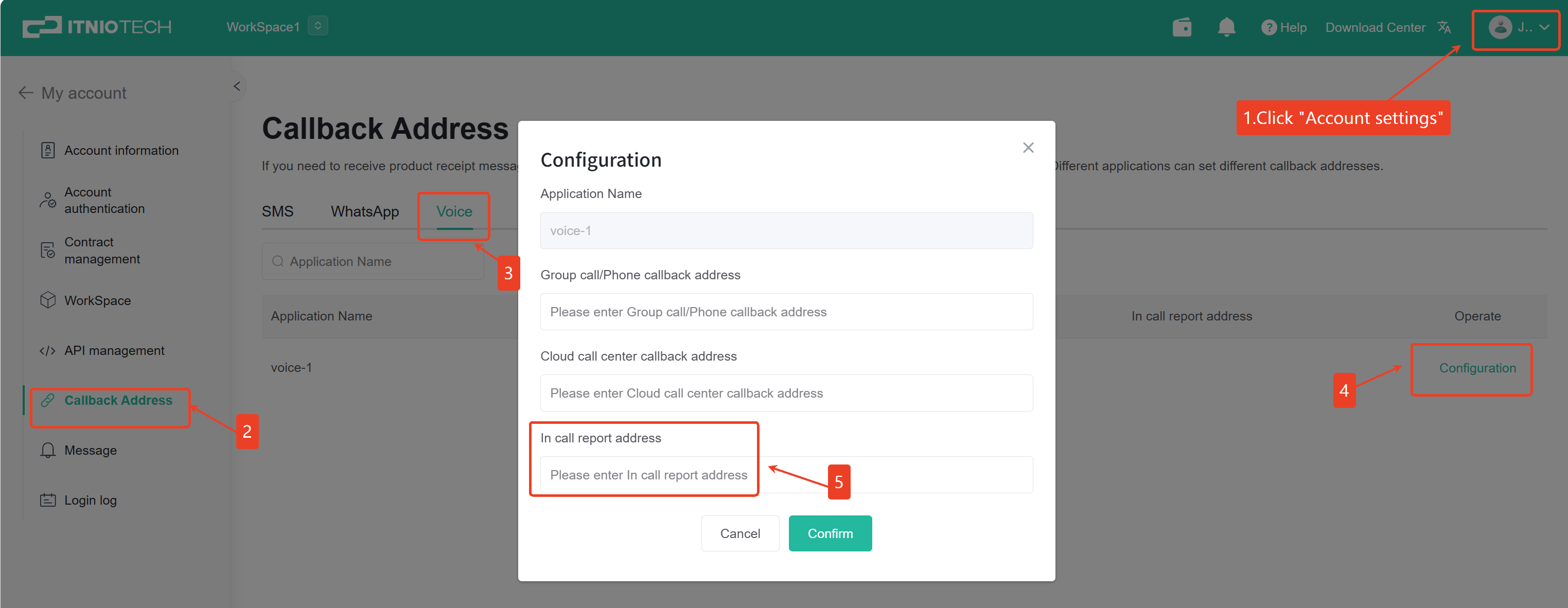Expand the WorkSpace1 workspace switcher
The width and height of the screenshot is (1568, 608).
click(318, 26)
